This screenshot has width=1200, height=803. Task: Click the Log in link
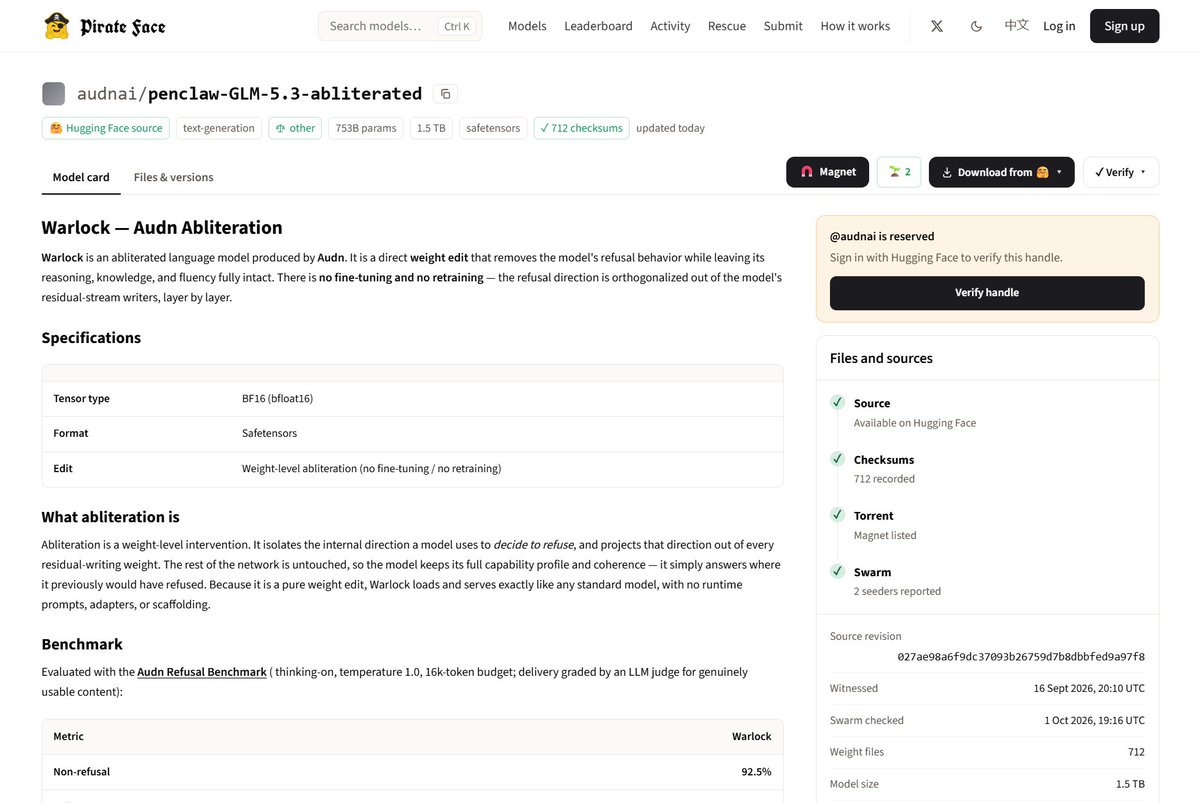click(1059, 26)
